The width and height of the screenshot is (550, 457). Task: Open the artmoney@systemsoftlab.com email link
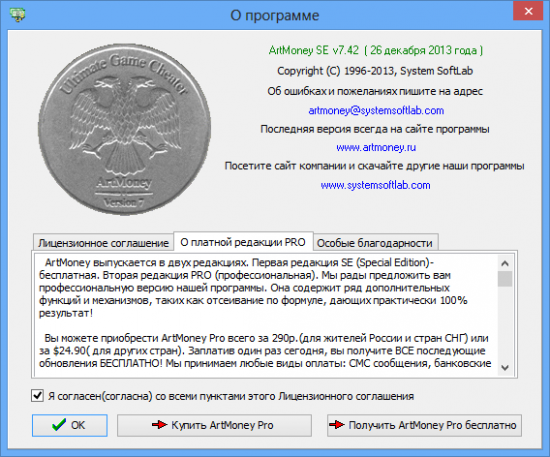(x=376, y=111)
